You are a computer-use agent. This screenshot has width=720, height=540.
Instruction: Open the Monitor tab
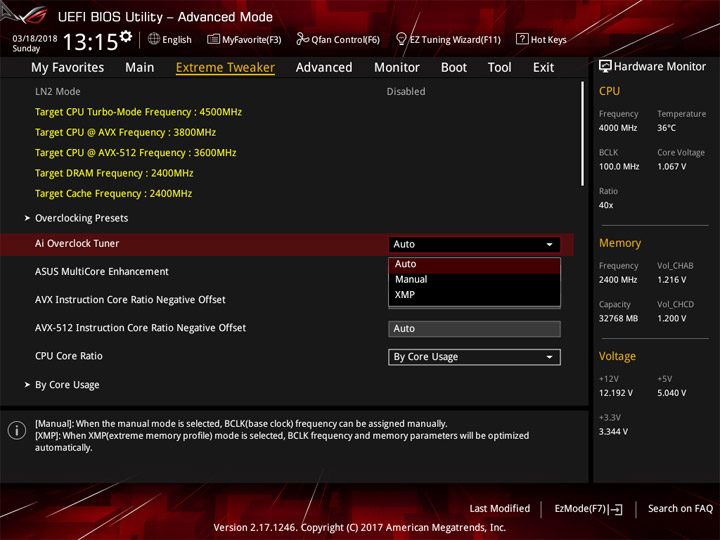397,68
